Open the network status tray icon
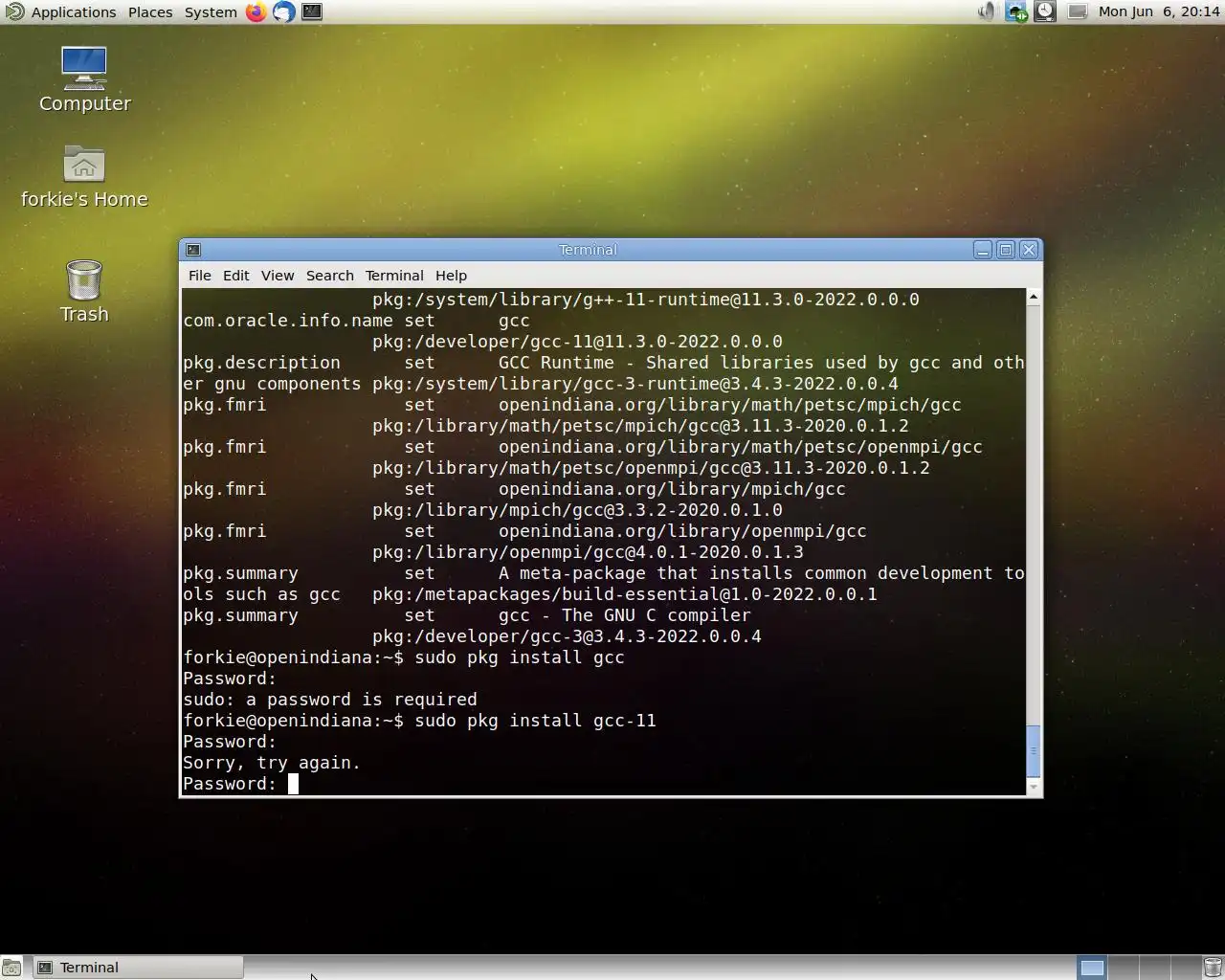1225x980 pixels. pos(1015,11)
